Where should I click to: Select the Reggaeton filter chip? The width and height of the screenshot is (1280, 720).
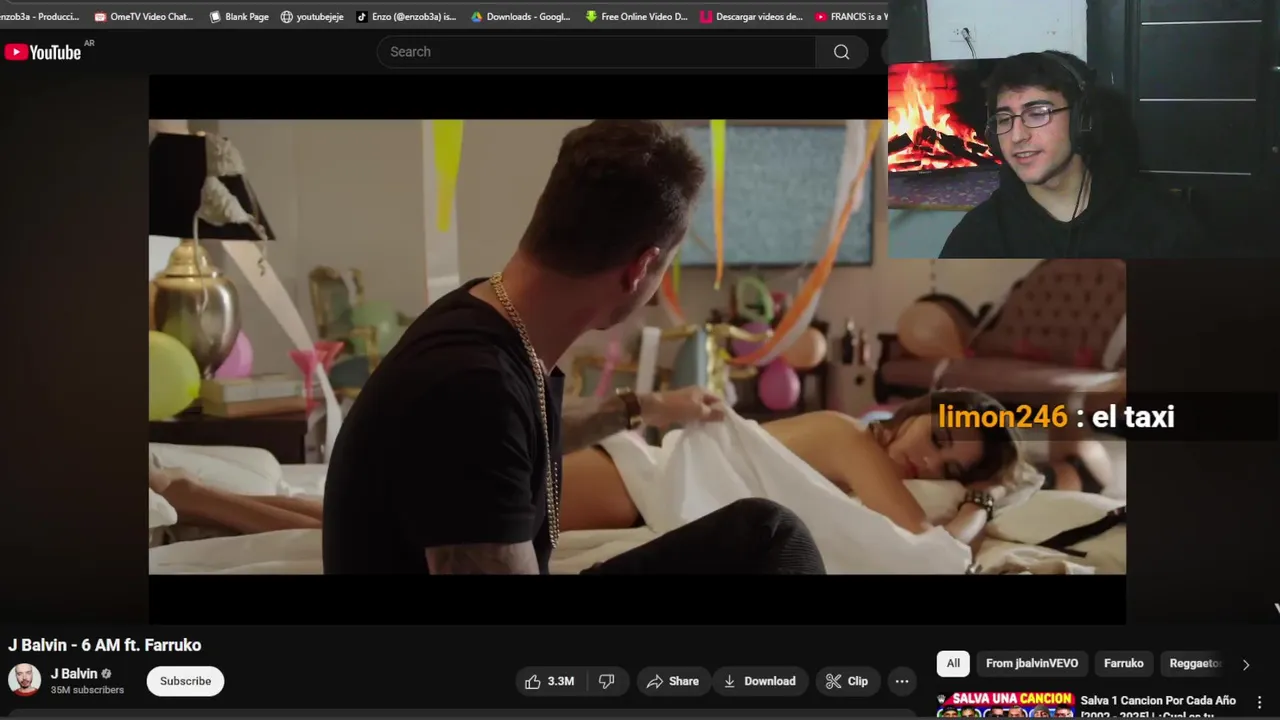click(x=1195, y=663)
